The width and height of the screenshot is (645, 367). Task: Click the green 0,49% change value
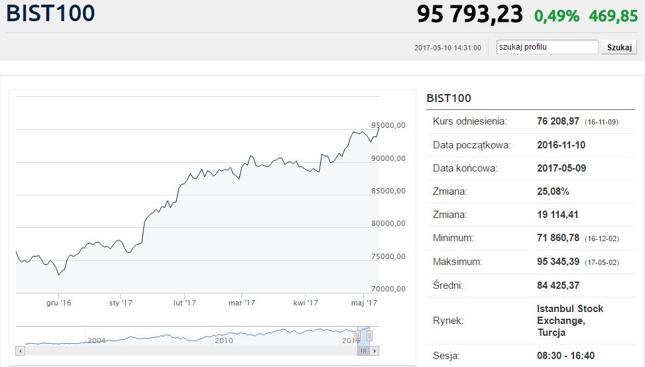(x=557, y=16)
